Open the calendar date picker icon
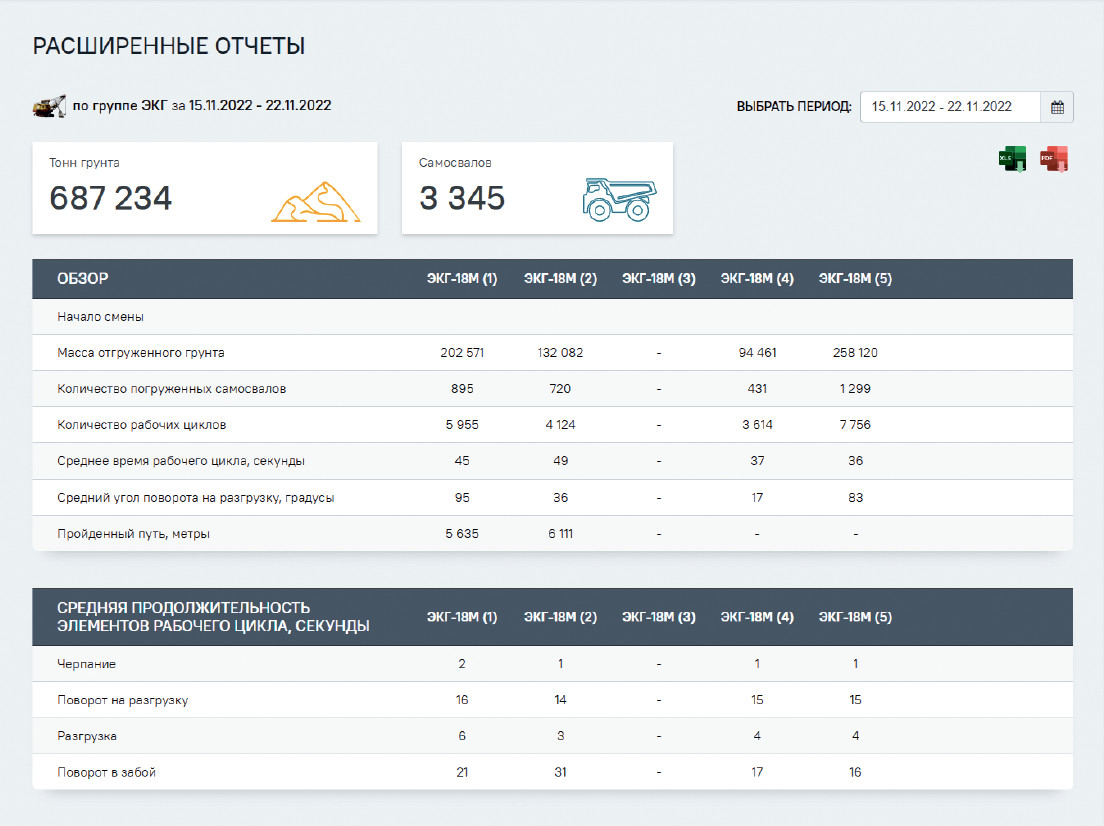 1057,107
